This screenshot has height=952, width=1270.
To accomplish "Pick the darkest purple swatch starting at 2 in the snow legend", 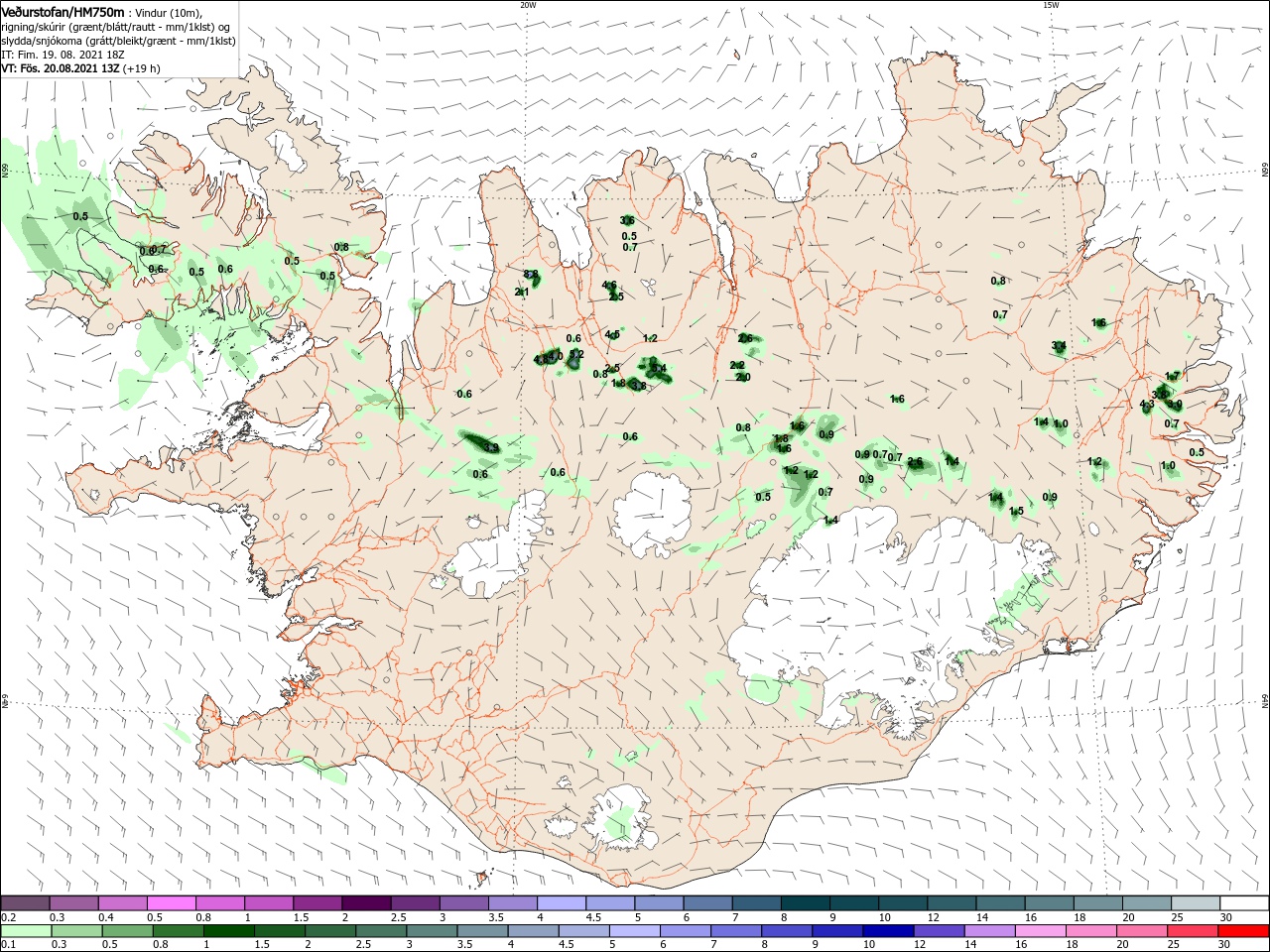I will click(x=365, y=903).
